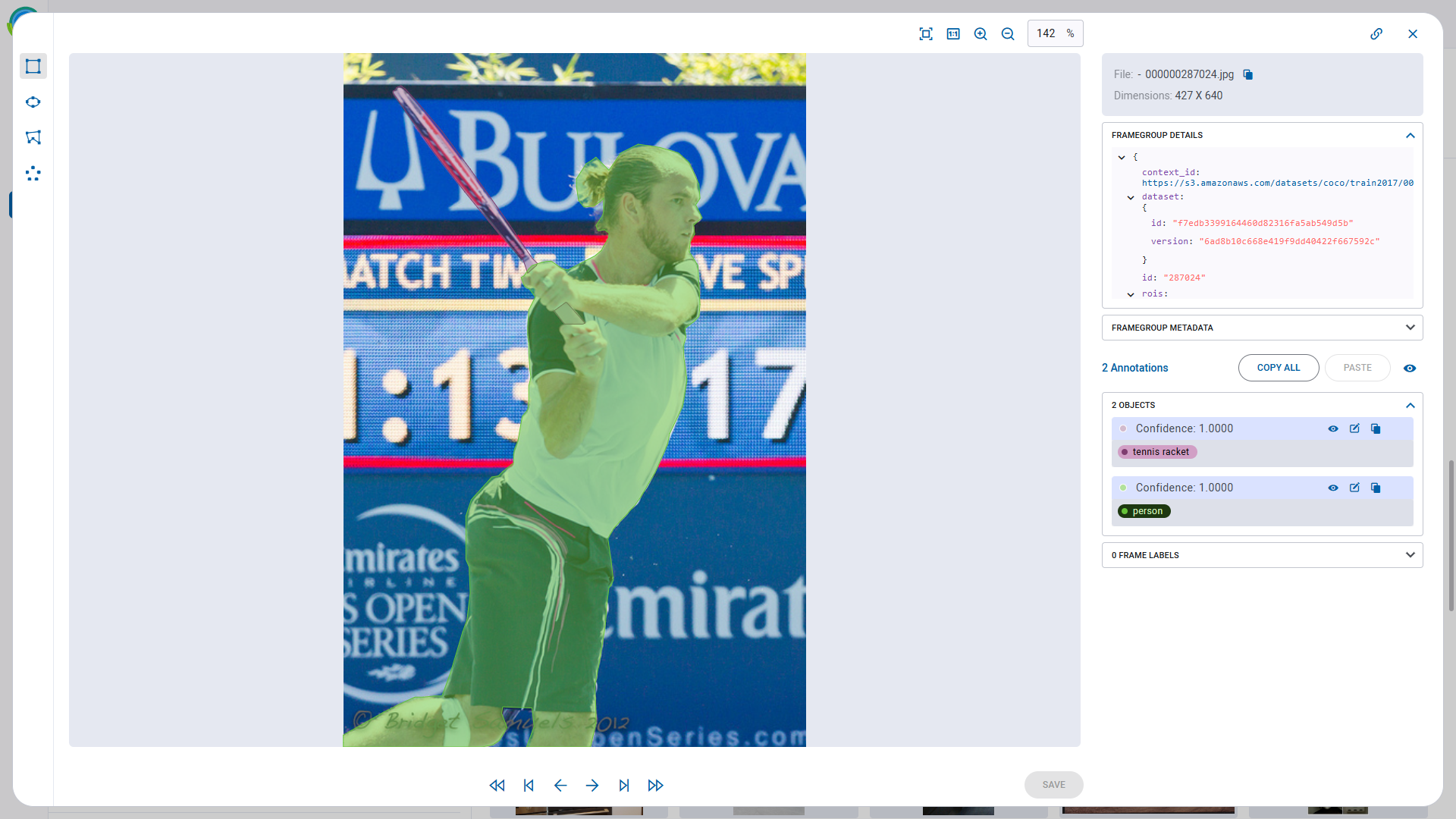1456x819 pixels.
Task: Set zoom to 1:1 actual size
Action: 953,33
